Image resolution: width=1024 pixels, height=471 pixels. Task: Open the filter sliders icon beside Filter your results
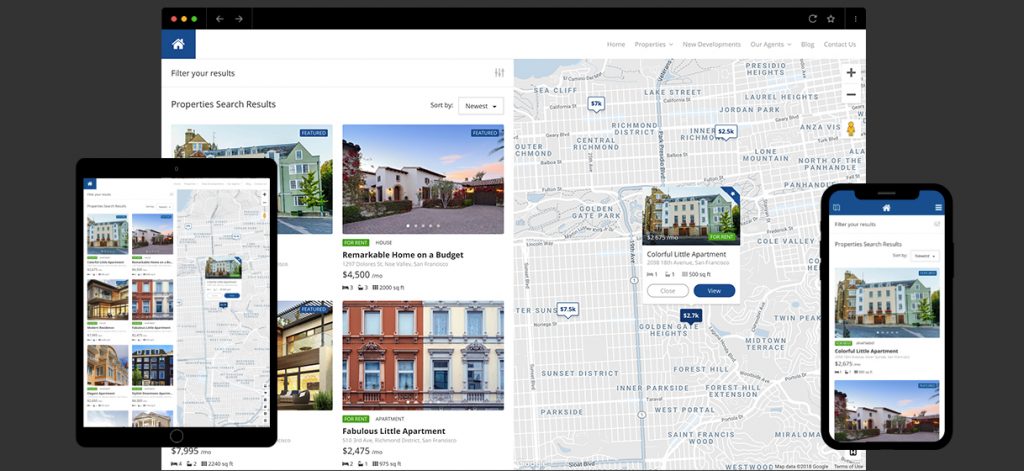tap(500, 73)
